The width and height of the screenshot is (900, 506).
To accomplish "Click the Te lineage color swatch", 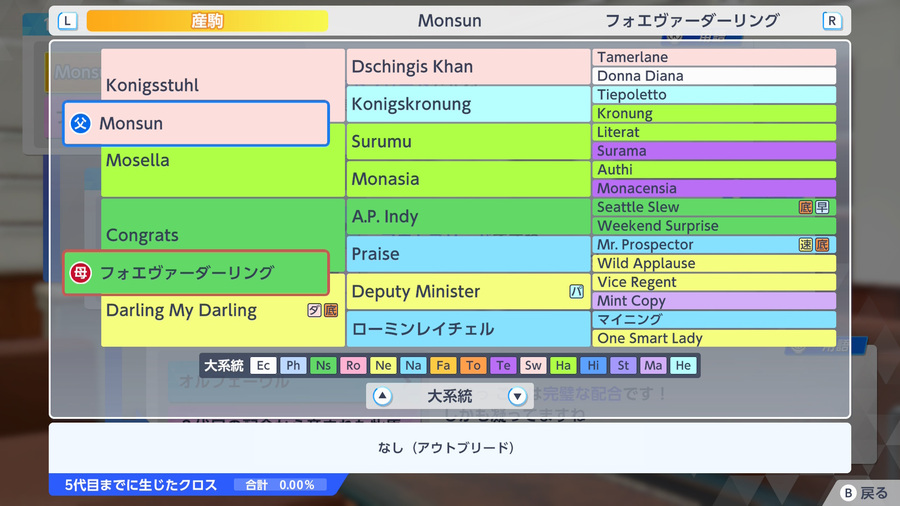I will coord(503,365).
